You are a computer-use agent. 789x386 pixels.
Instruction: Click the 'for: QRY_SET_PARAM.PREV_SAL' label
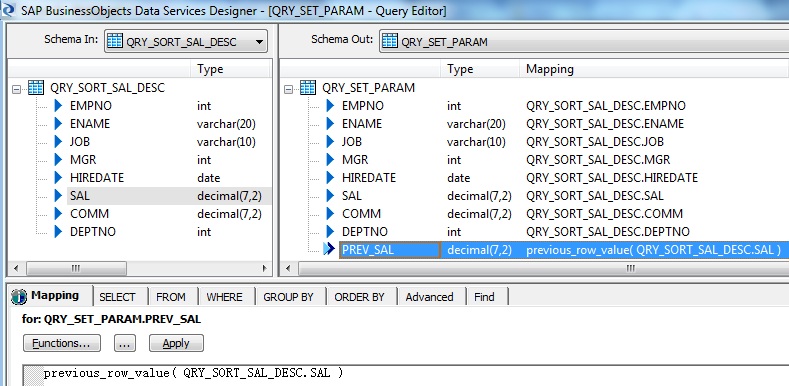pyautogui.click(x=111, y=319)
